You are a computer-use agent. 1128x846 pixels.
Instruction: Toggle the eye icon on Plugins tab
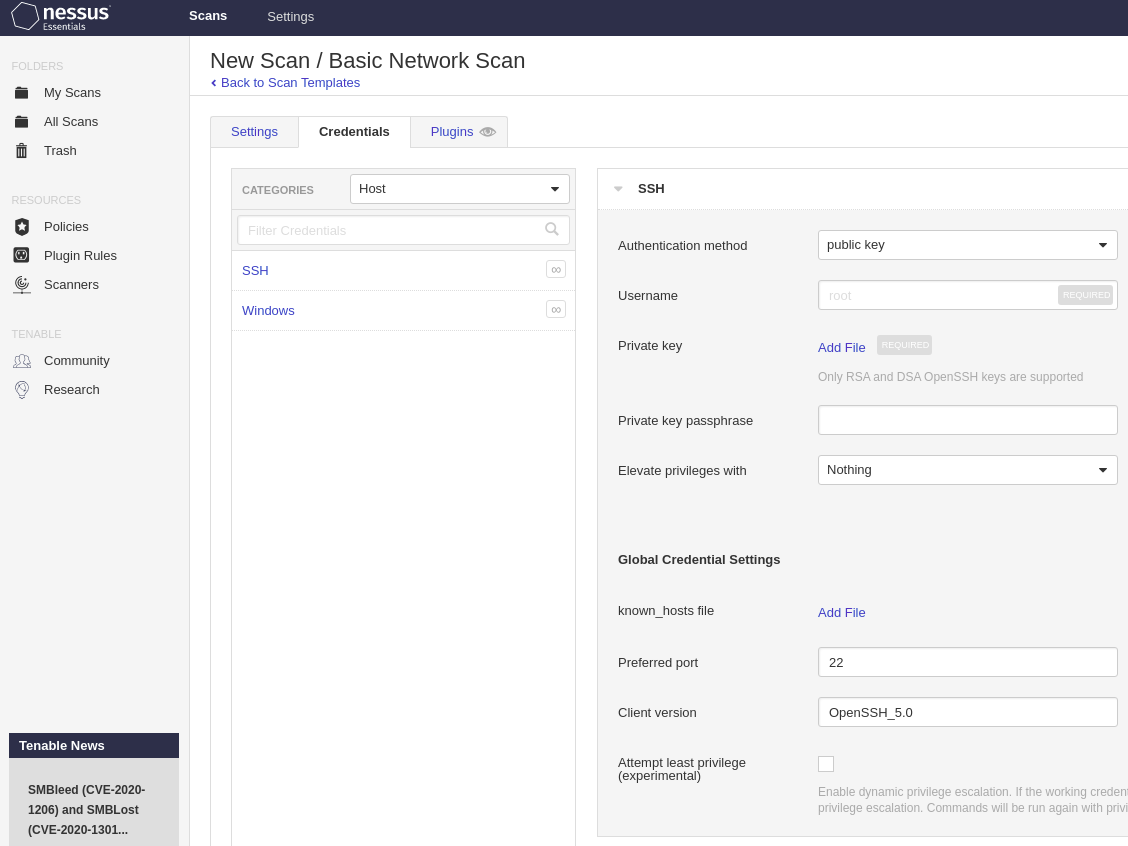coord(488,132)
